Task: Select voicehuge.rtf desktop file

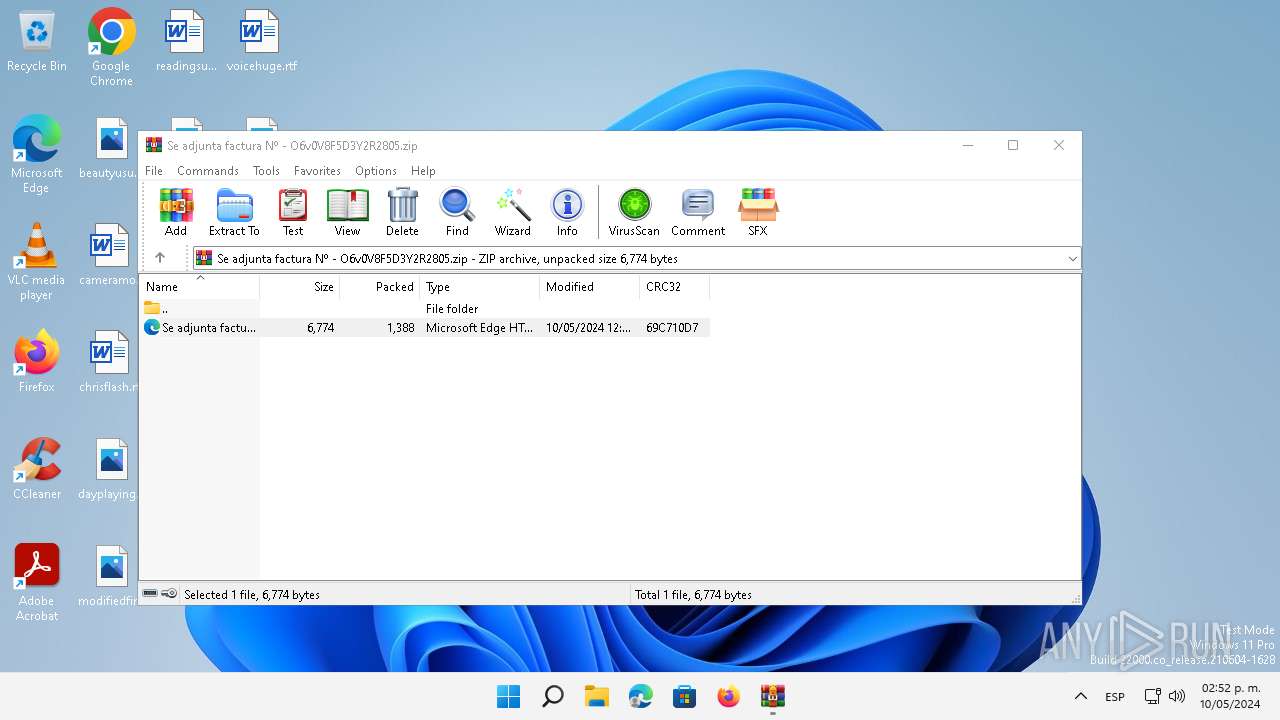Action: point(261,42)
